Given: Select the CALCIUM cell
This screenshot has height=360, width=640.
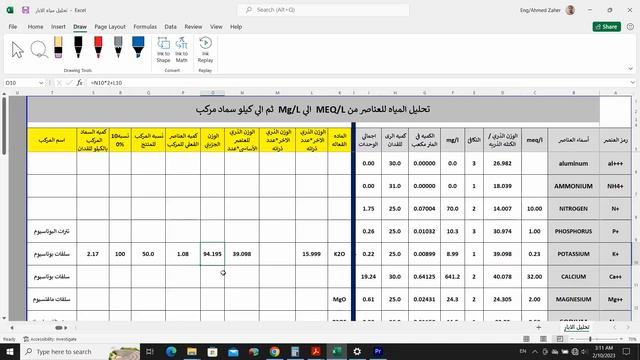Looking at the screenshot, I should pyautogui.click(x=573, y=276).
